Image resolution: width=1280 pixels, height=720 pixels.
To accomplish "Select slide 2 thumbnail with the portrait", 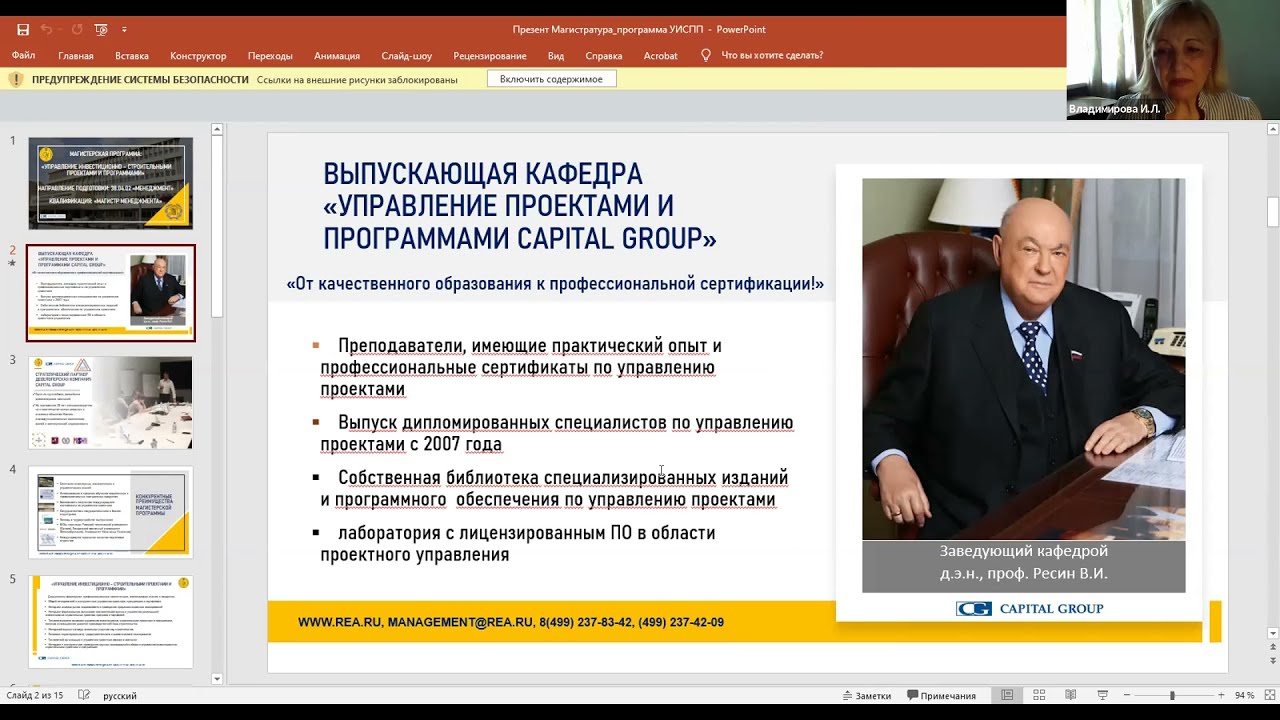I will point(110,293).
